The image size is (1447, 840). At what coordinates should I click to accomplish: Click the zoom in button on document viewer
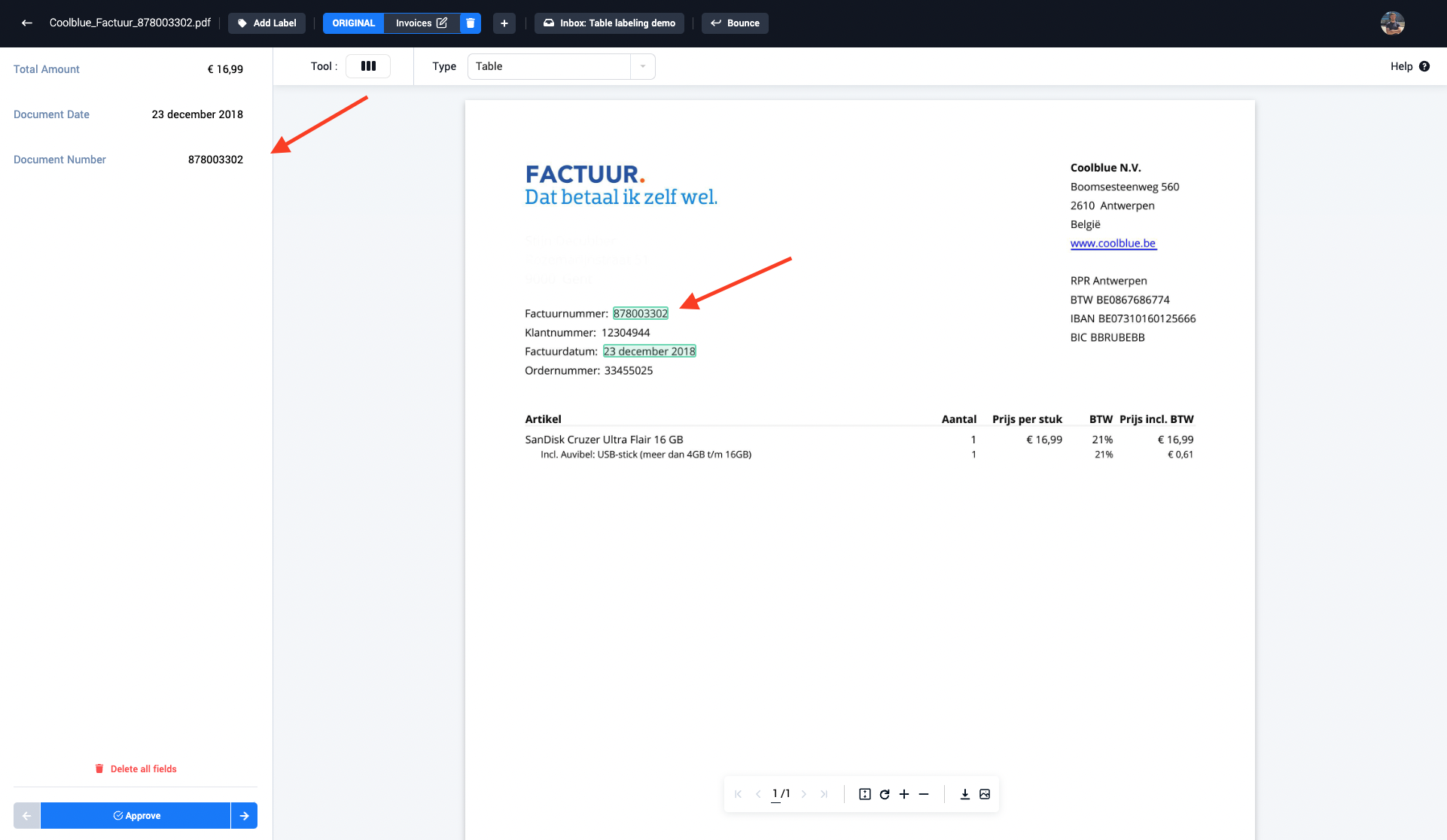(905, 793)
